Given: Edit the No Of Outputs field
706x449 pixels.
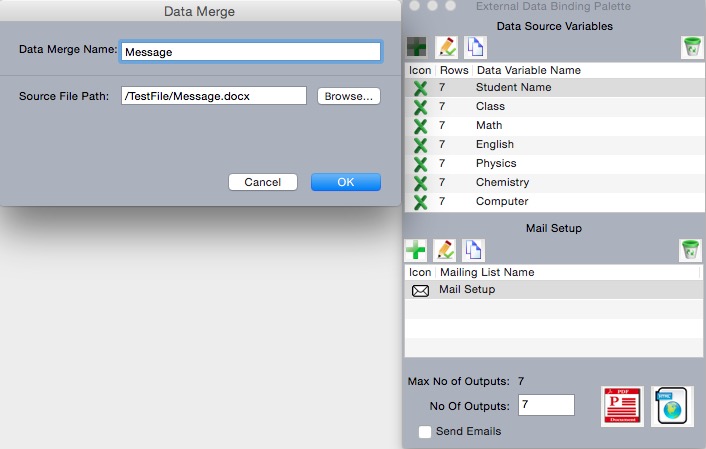Looking at the screenshot, I should point(546,405).
